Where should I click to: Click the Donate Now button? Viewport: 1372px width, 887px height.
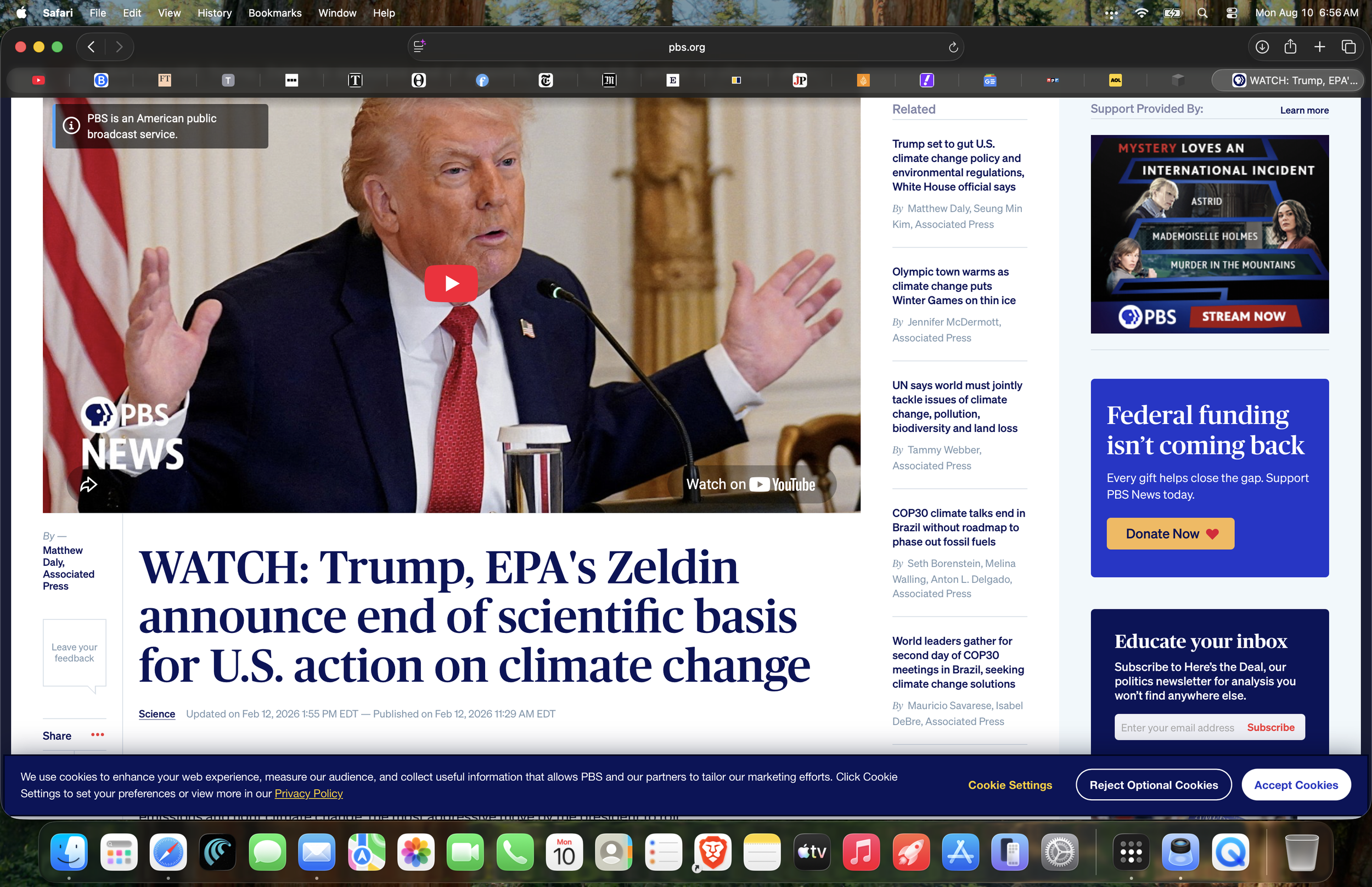[1170, 534]
